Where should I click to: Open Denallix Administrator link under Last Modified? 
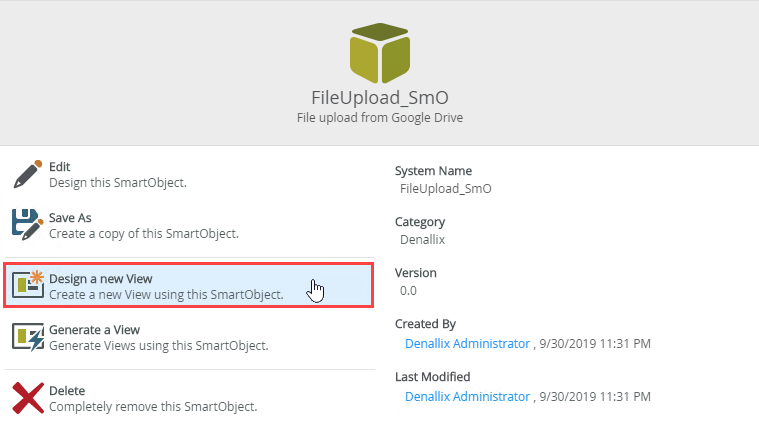pos(467,397)
